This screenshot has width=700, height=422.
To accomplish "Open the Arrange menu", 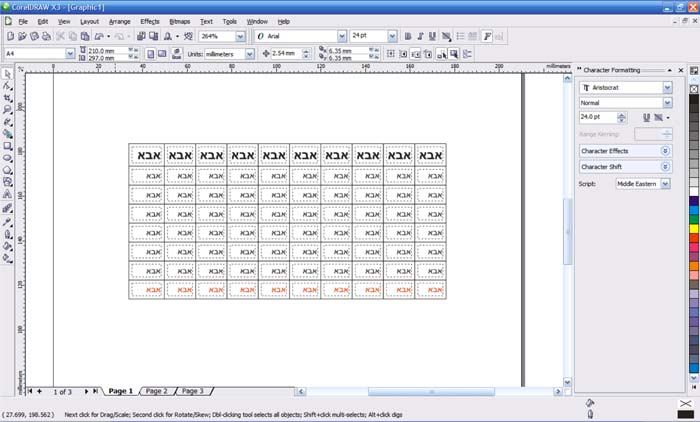I will click(120, 21).
